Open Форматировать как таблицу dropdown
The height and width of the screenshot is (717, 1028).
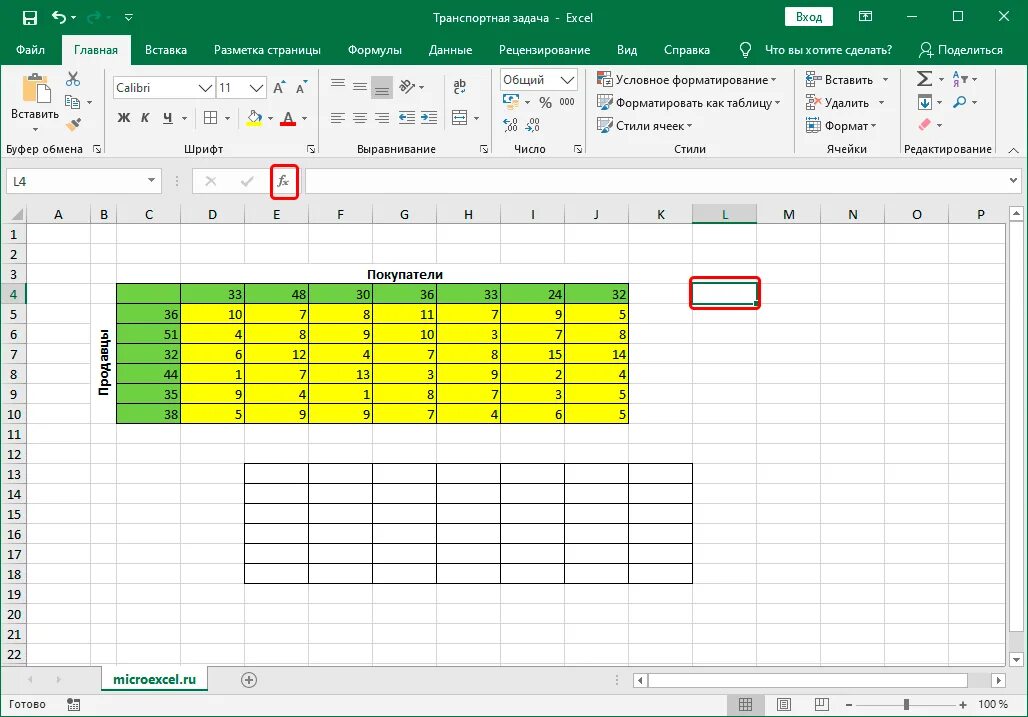tap(688, 103)
